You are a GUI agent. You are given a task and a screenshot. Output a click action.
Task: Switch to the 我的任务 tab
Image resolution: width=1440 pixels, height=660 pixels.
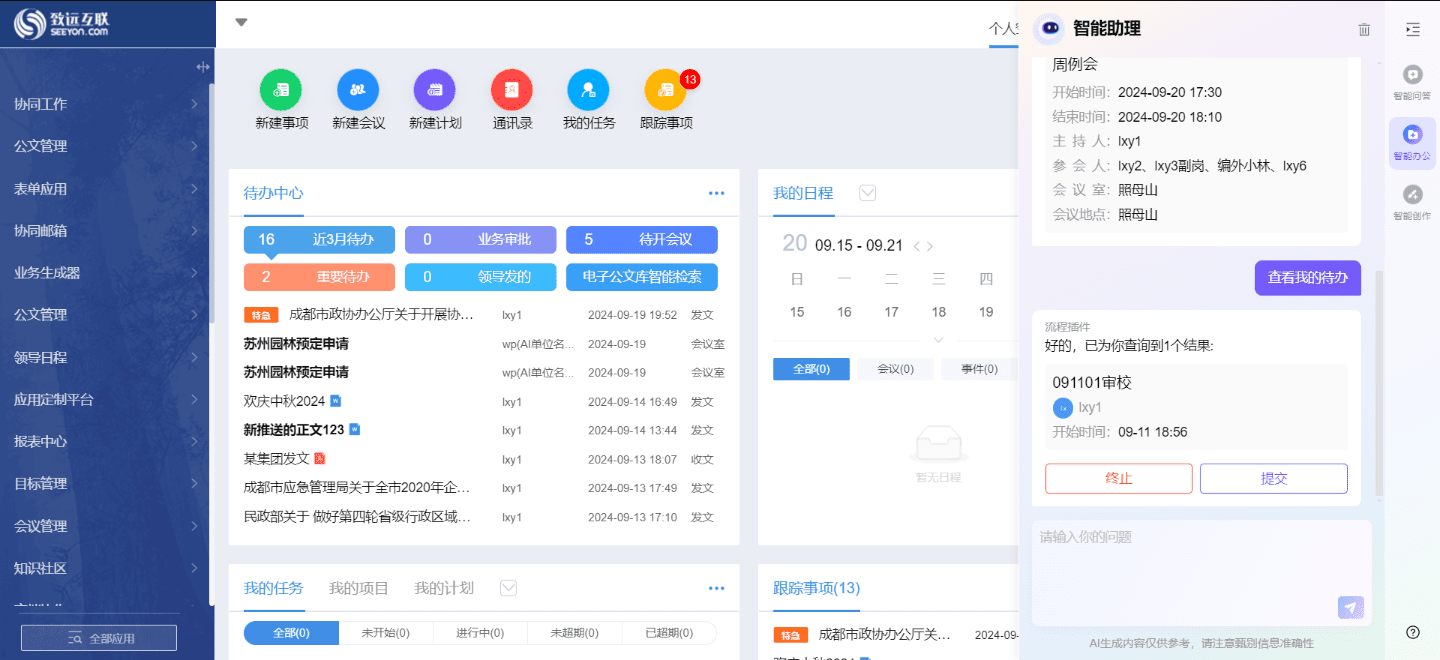273,588
